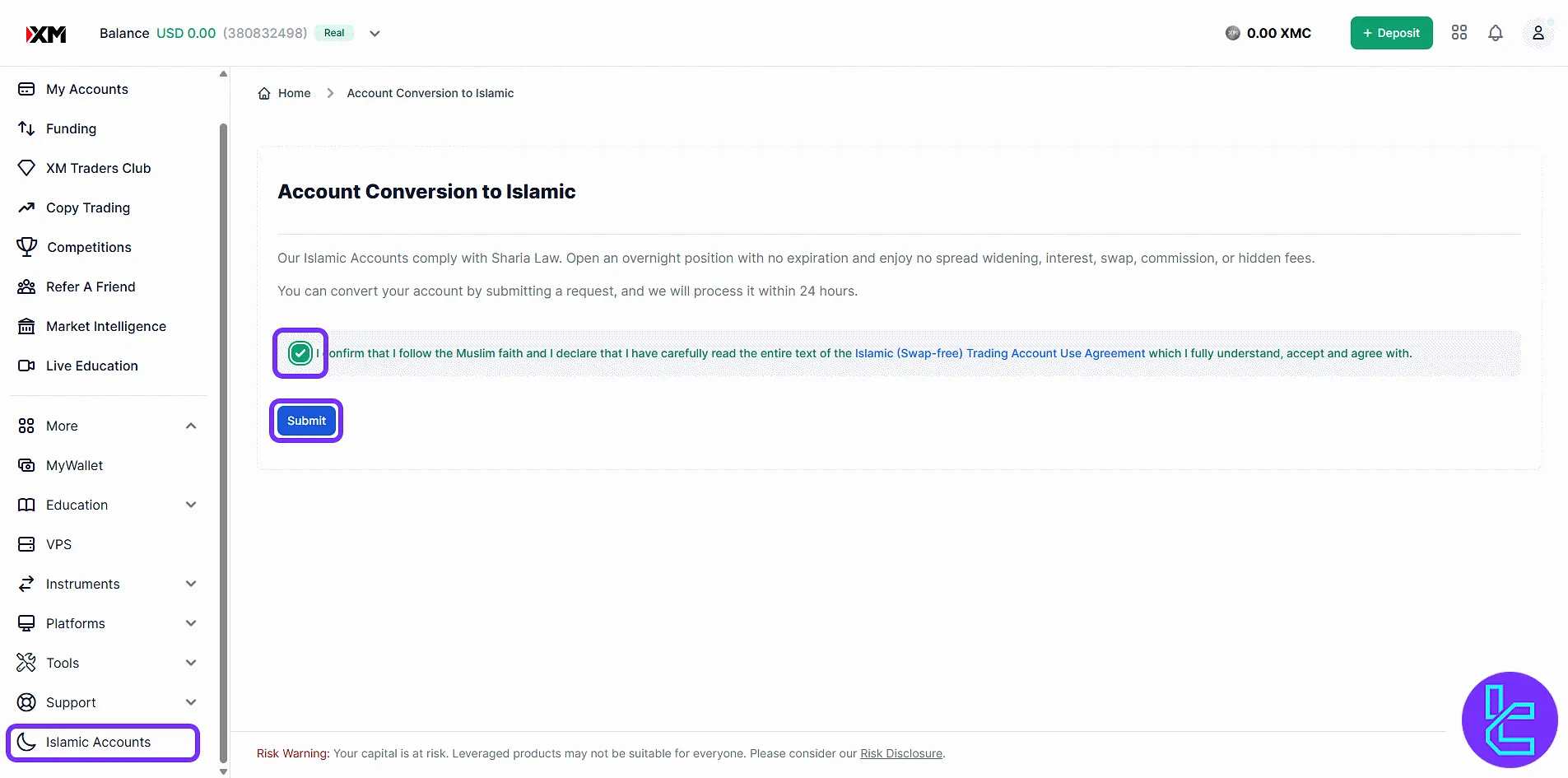Viewport: 1568px width, 778px height.
Task: Click the Competitions trophy icon
Action: [x=26, y=247]
